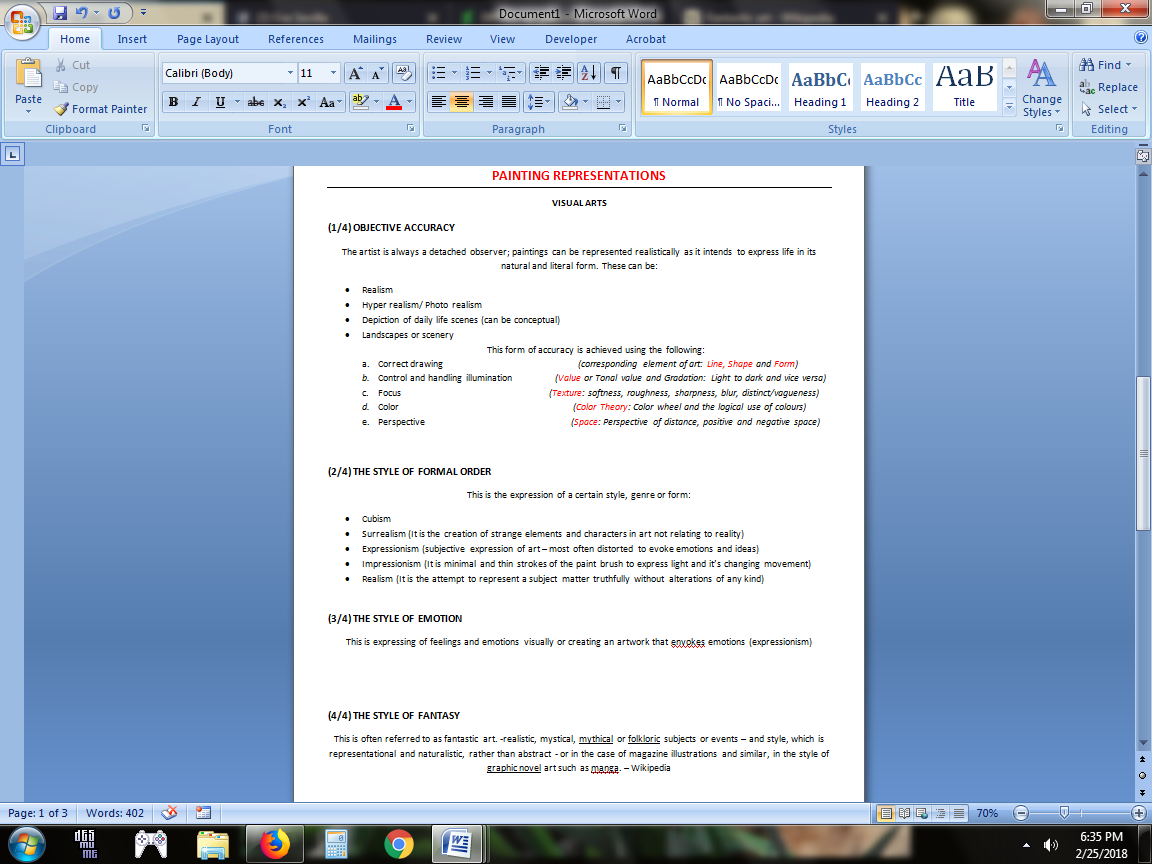Switch to the Review tab

click(x=444, y=39)
